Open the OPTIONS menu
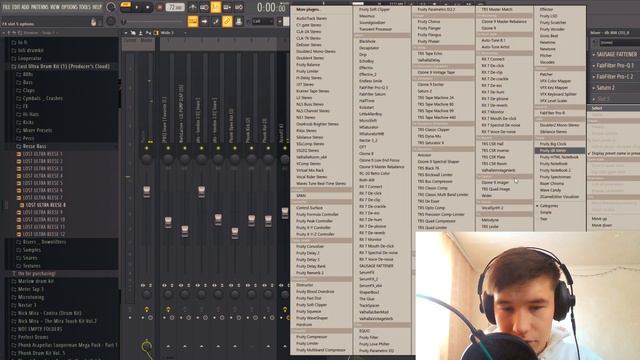640x360 pixels. pyautogui.click(x=69, y=7)
